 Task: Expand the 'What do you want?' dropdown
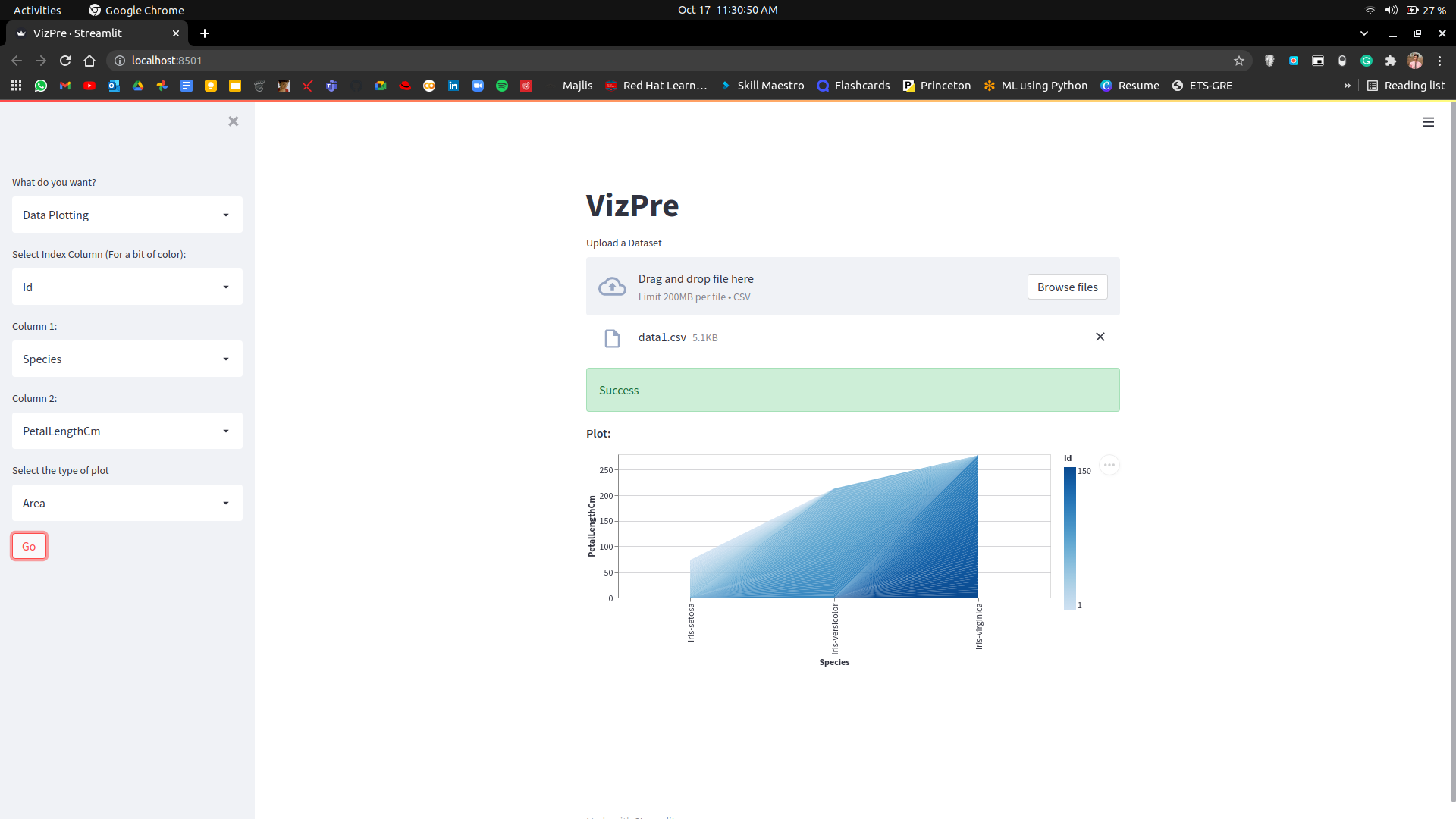click(x=127, y=215)
